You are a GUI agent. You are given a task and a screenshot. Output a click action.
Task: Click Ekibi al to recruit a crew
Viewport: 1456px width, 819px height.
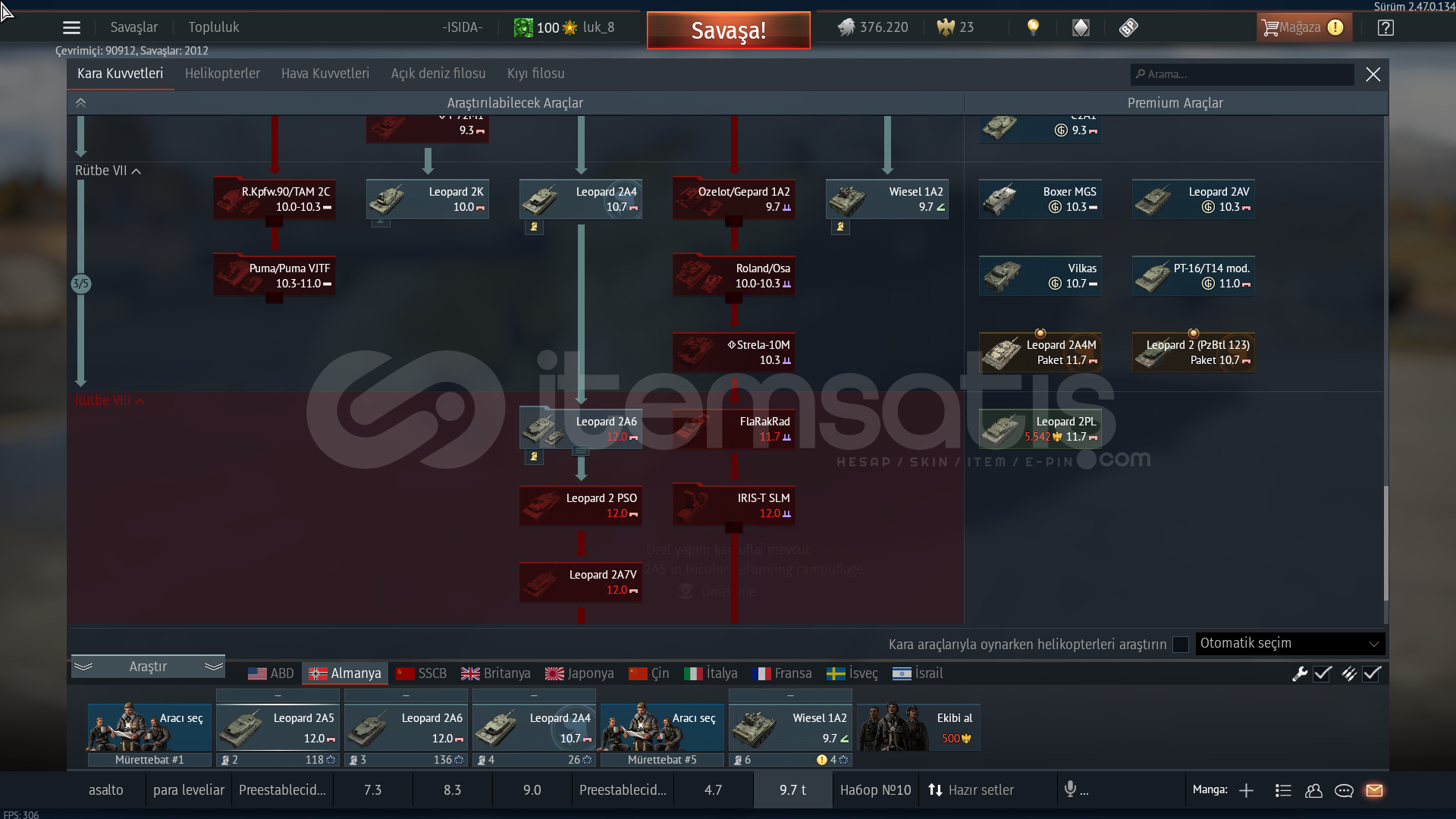tap(918, 727)
